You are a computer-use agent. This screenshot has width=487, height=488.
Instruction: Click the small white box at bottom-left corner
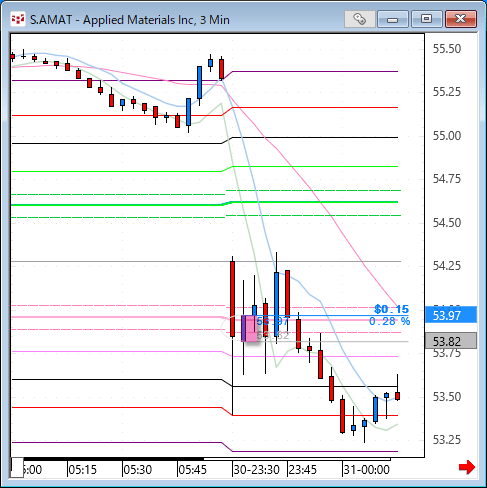click(x=17, y=467)
